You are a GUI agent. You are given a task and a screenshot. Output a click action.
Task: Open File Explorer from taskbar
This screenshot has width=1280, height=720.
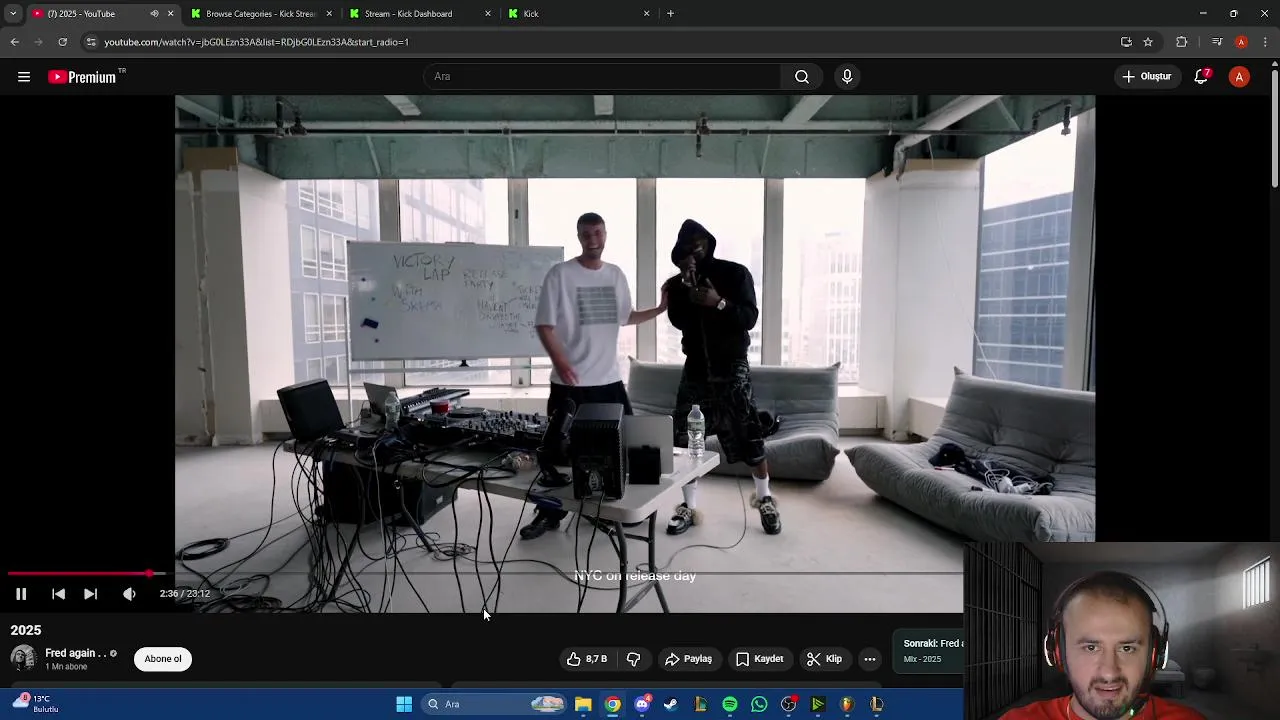(x=583, y=704)
